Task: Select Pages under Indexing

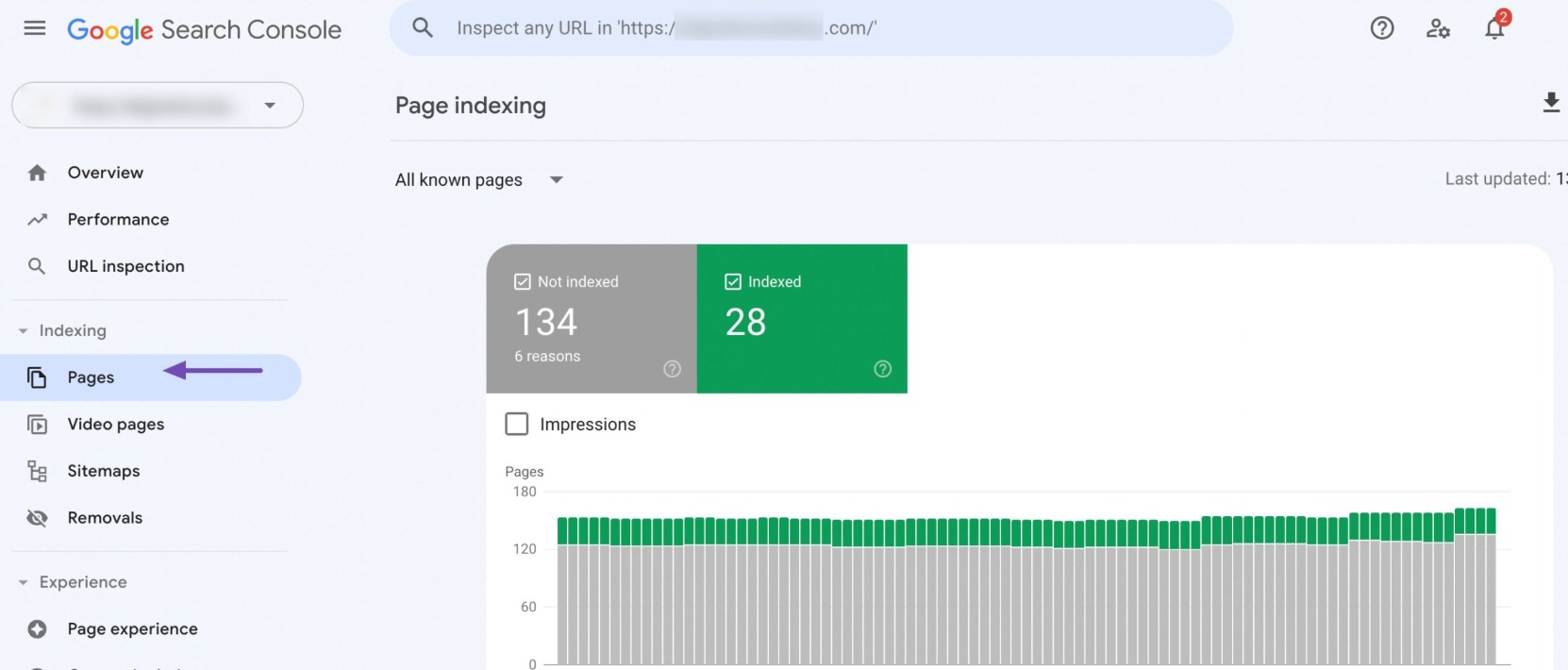Action: point(151,377)
